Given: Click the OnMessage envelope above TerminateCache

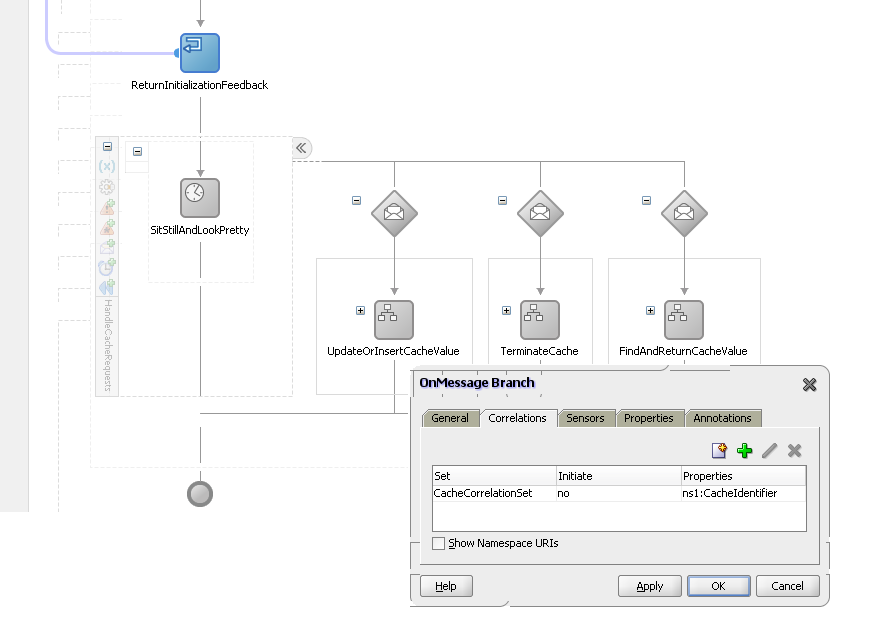Looking at the screenshot, I should (x=540, y=213).
